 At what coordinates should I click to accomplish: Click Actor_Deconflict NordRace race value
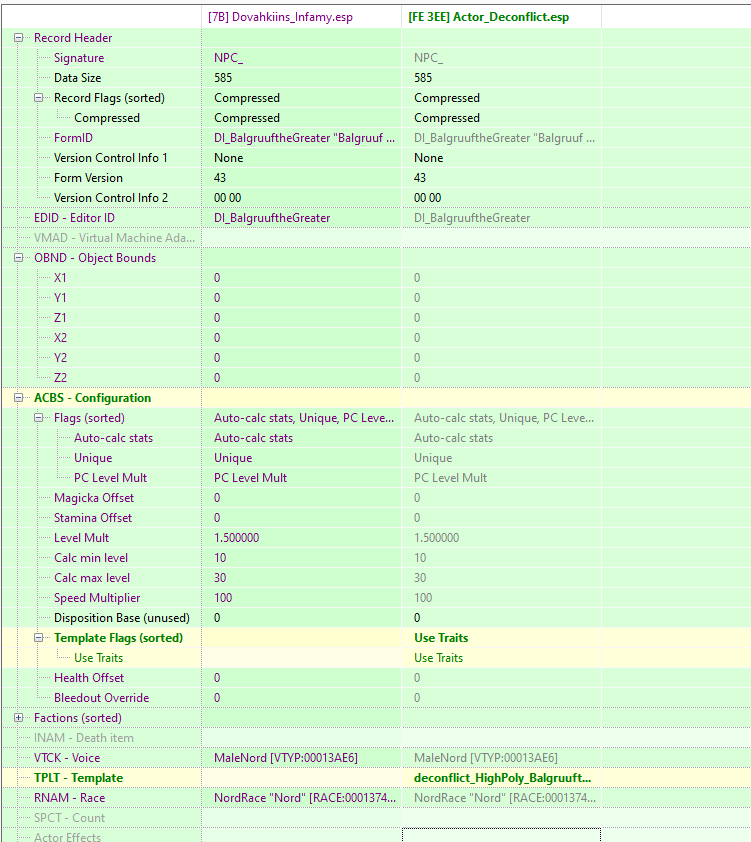click(505, 798)
